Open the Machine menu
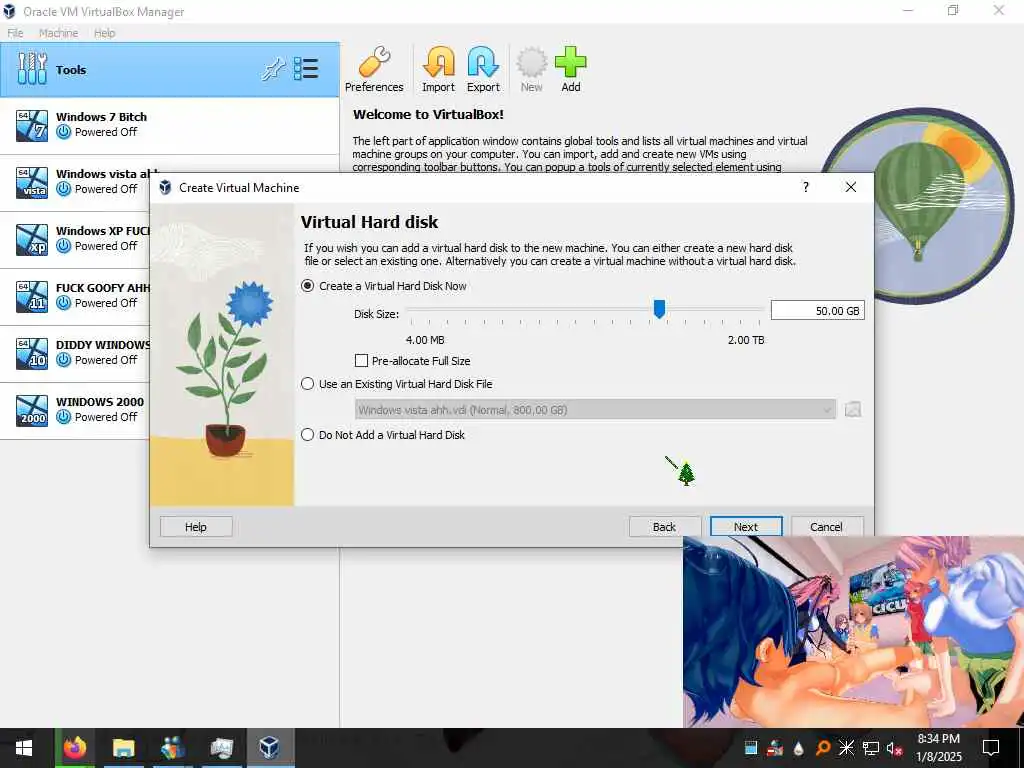1024x768 pixels. click(58, 33)
